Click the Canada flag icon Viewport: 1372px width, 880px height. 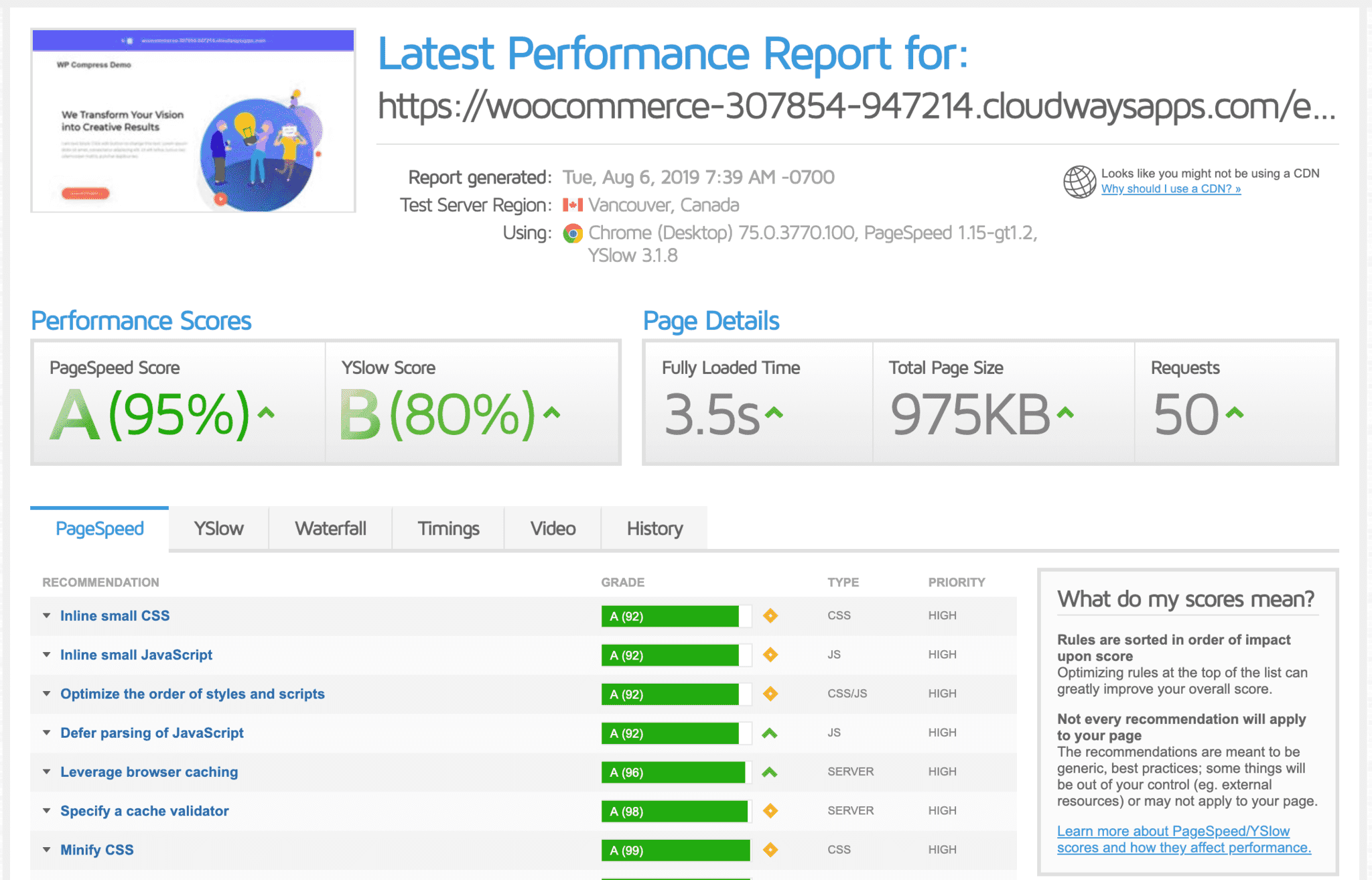point(572,205)
